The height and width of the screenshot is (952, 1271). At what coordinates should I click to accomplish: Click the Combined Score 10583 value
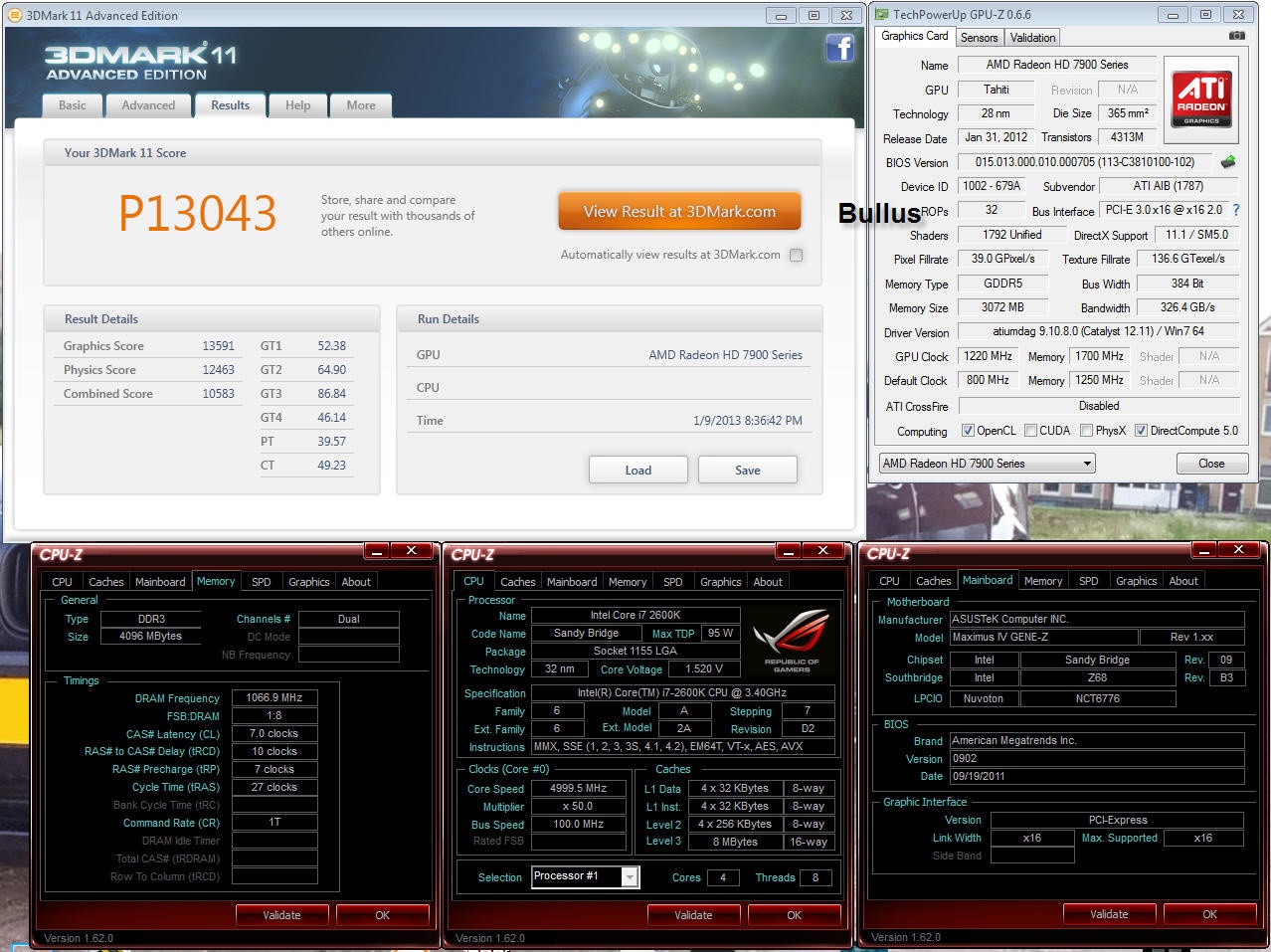click(218, 394)
